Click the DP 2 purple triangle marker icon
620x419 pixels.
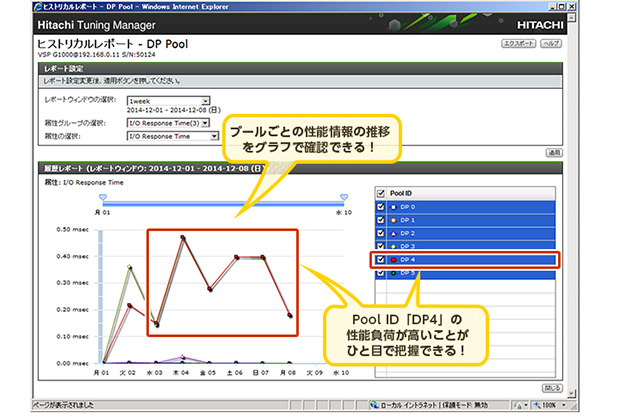tap(393, 233)
